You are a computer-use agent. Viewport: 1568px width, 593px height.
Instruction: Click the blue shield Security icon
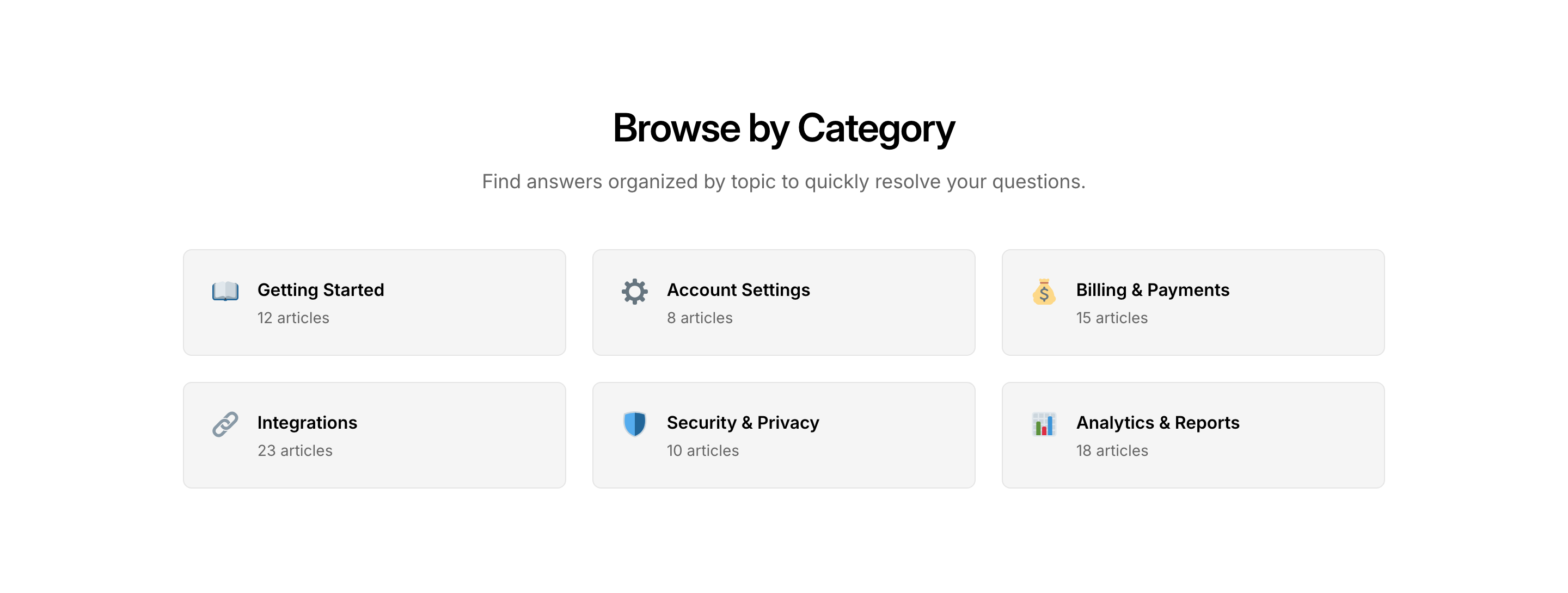pos(634,424)
